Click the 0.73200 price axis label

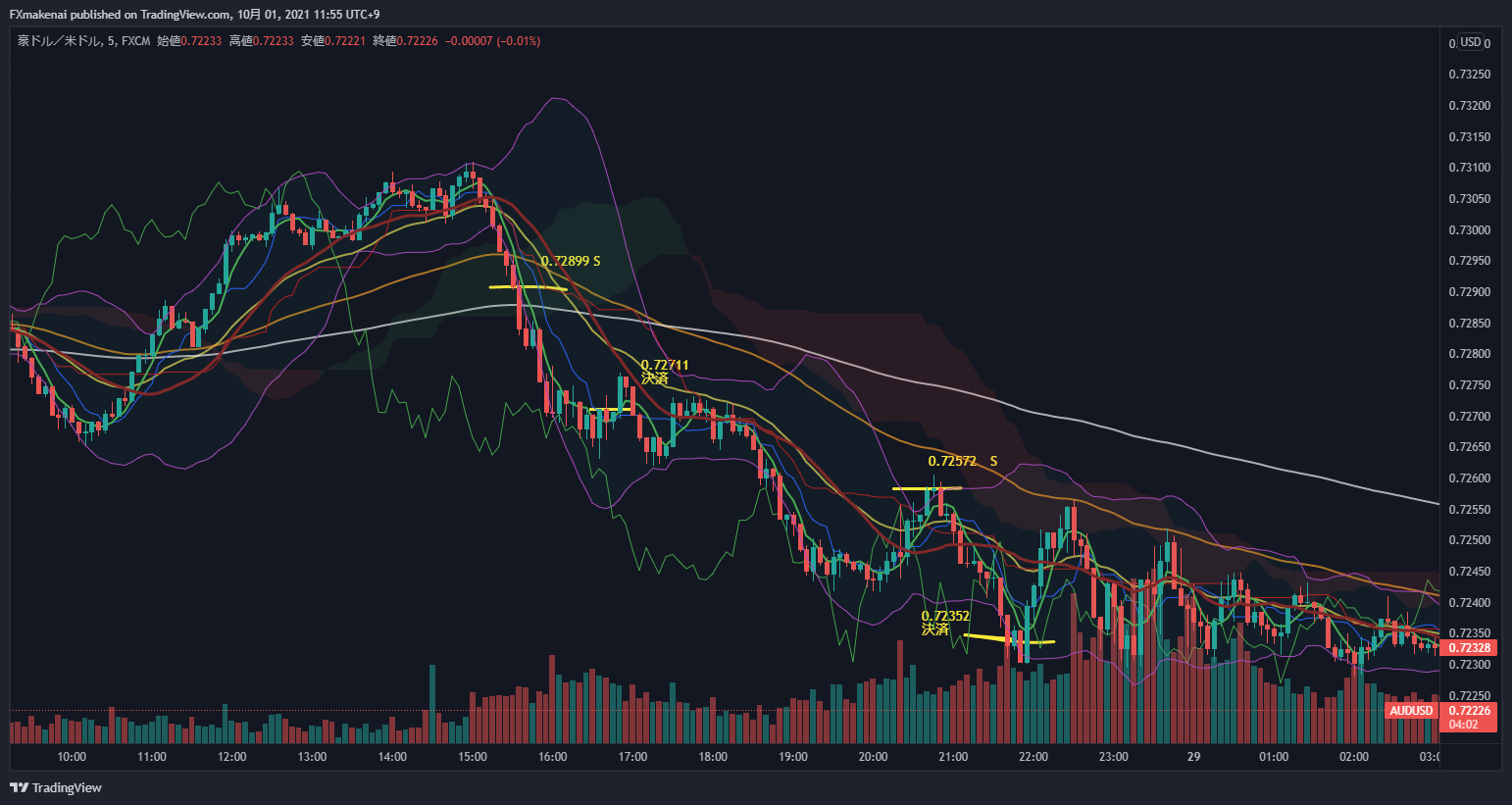point(1470,106)
